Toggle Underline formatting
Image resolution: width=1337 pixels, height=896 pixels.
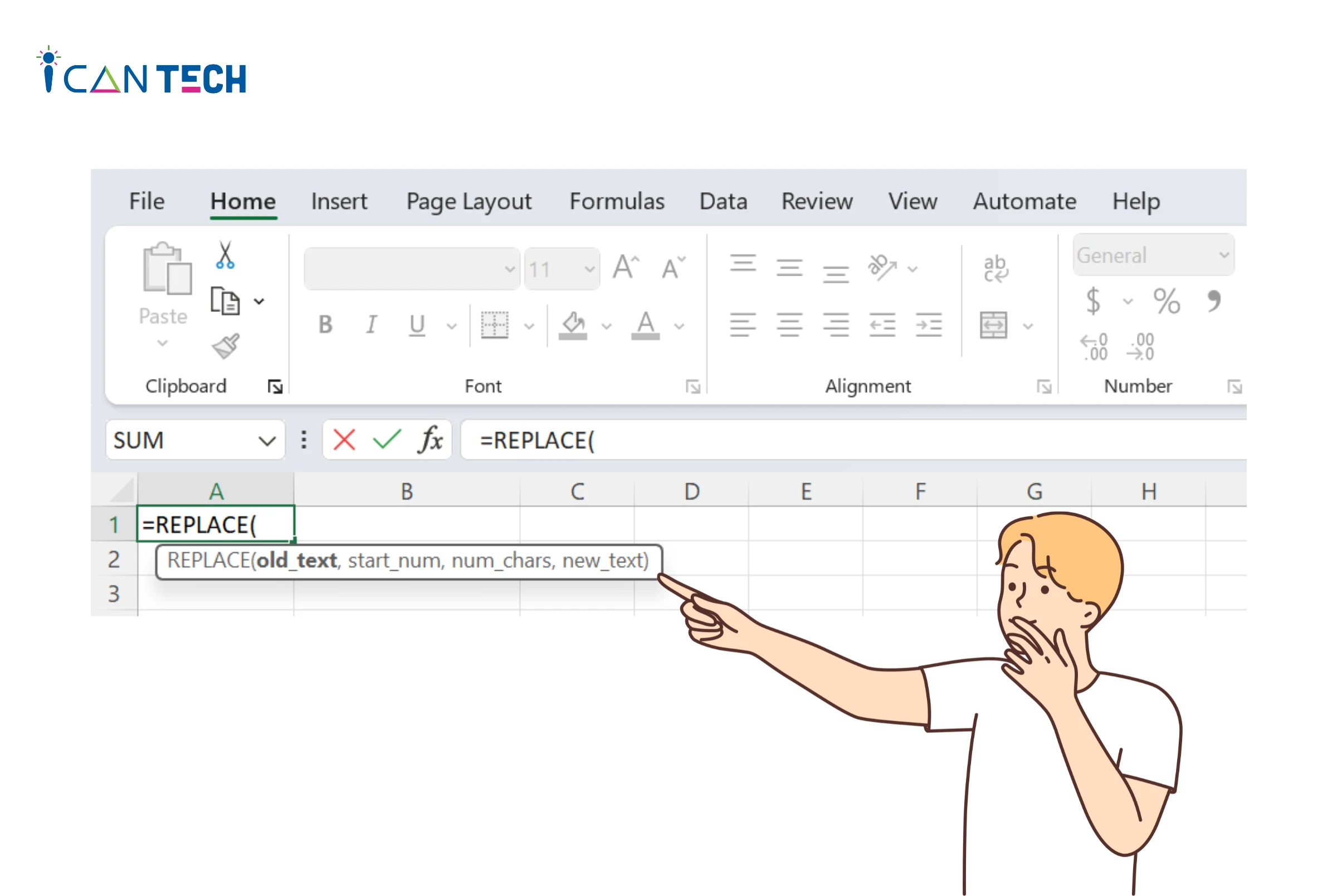point(417,325)
